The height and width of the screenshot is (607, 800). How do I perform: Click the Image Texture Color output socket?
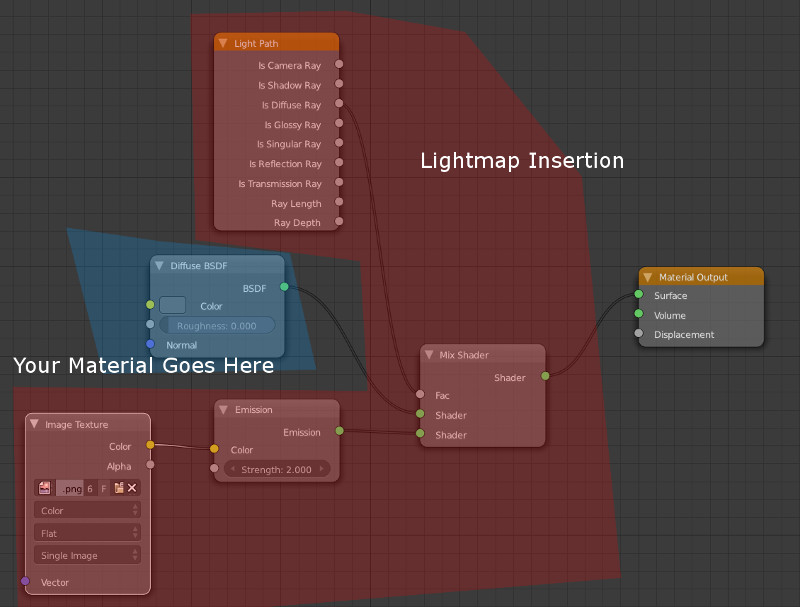(x=150, y=445)
